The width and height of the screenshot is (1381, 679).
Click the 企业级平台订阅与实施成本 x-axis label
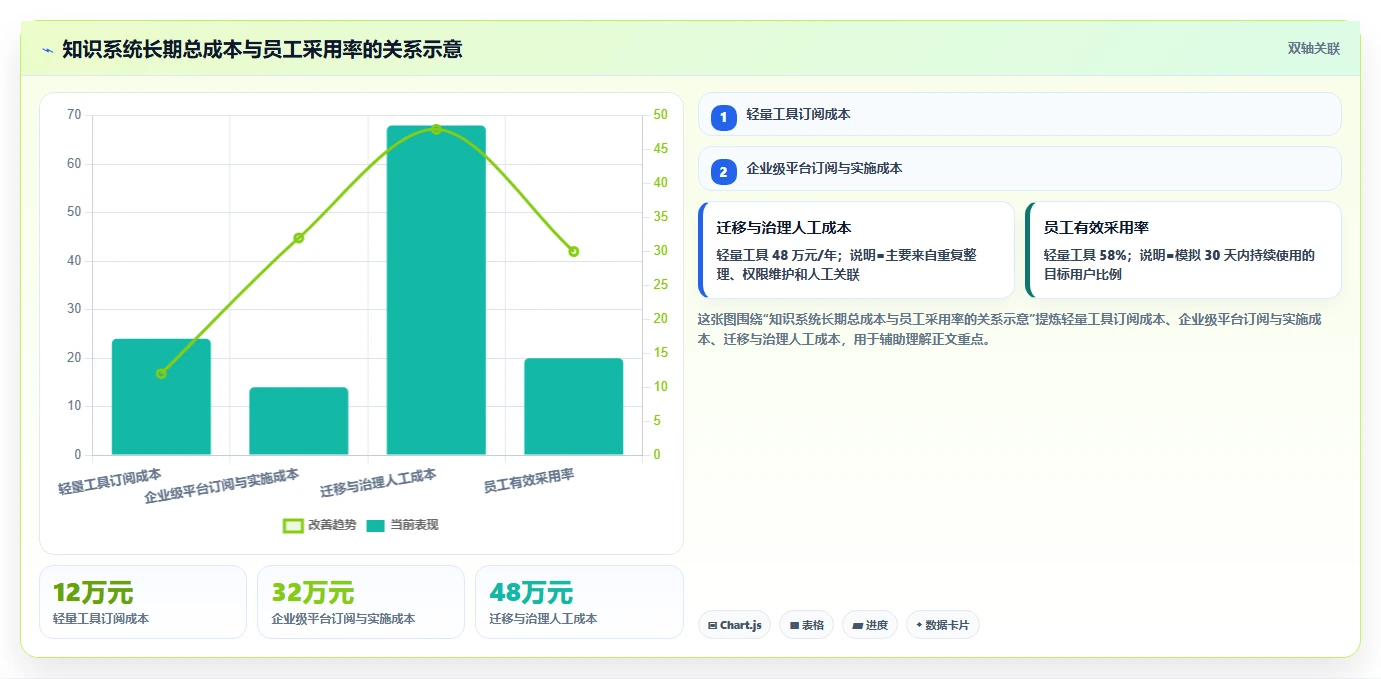[222, 486]
